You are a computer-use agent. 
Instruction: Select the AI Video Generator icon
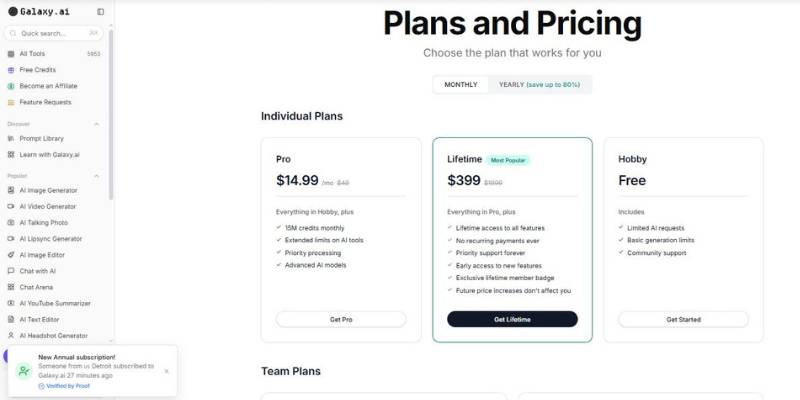tap(11, 206)
